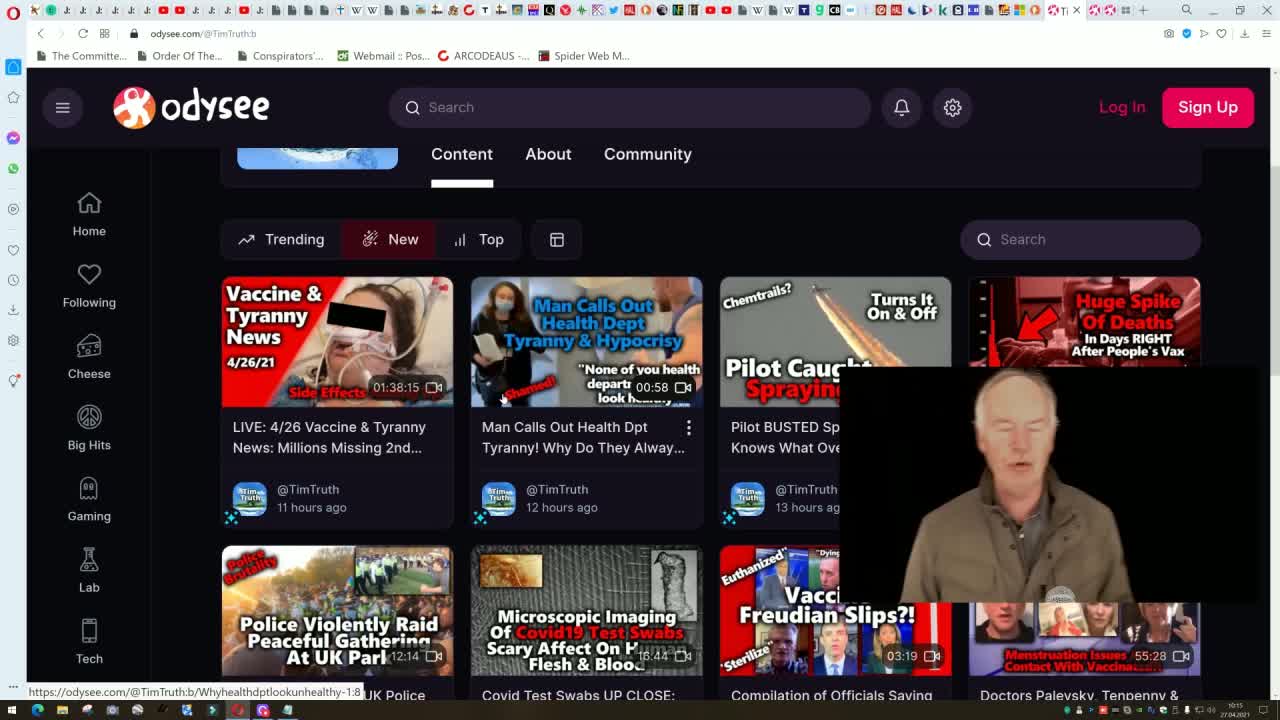Viewport: 1280px width, 720px height.
Task: Open the Gaming category
Action: (x=89, y=499)
